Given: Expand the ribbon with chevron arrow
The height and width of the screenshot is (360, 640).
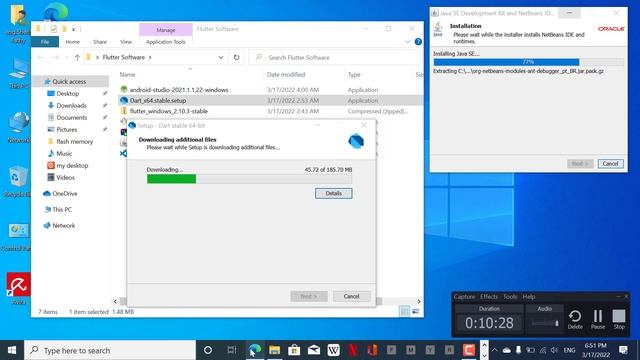Looking at the screenshot, I should (x=407, y=42).
